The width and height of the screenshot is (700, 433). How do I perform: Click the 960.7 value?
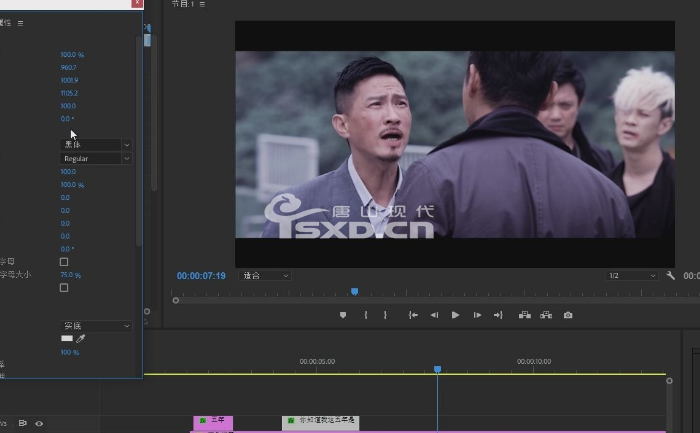tap(68, 67)
